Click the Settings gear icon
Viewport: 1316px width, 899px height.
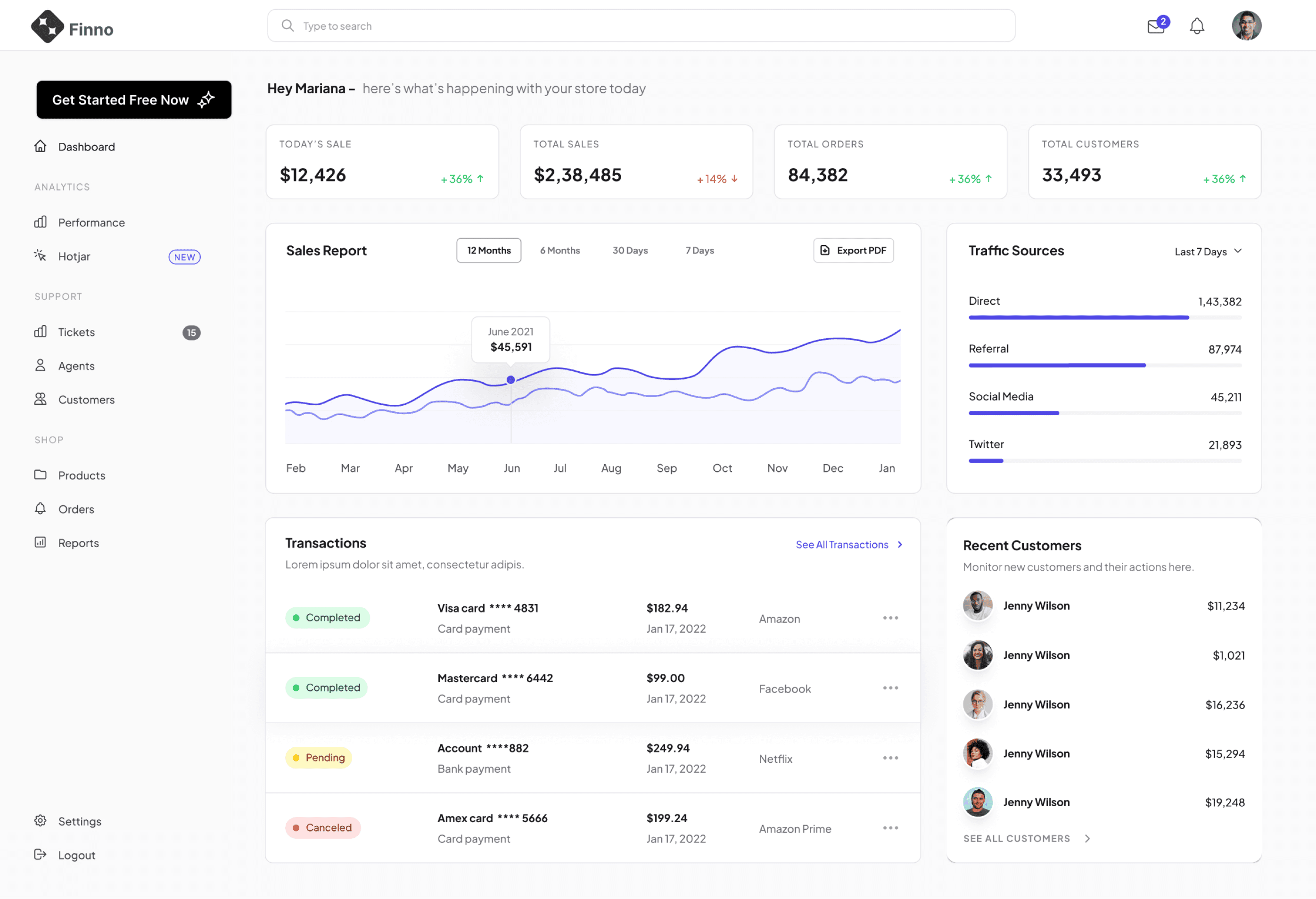[40, 821]
